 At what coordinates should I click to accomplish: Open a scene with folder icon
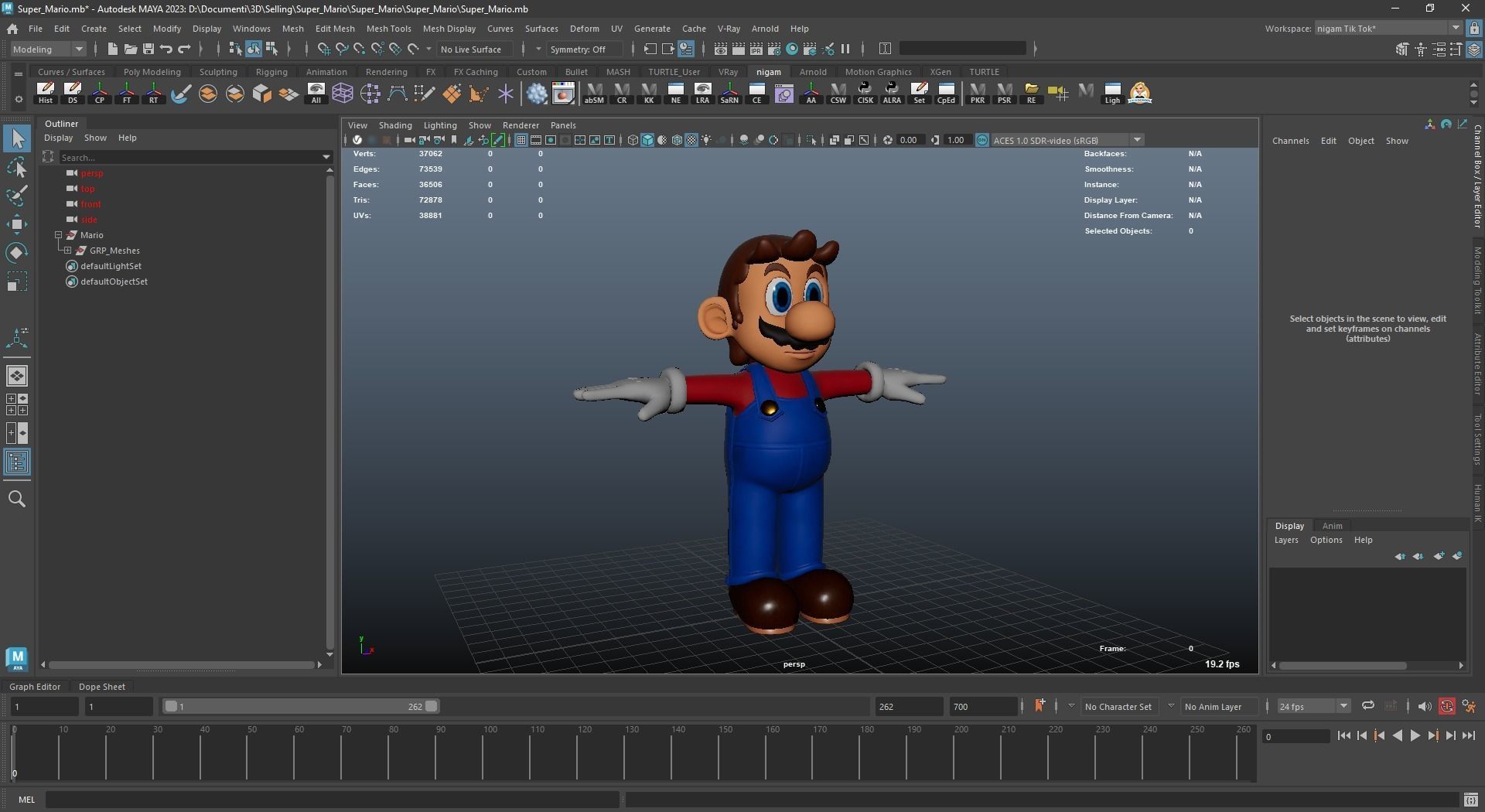point(130,49)
